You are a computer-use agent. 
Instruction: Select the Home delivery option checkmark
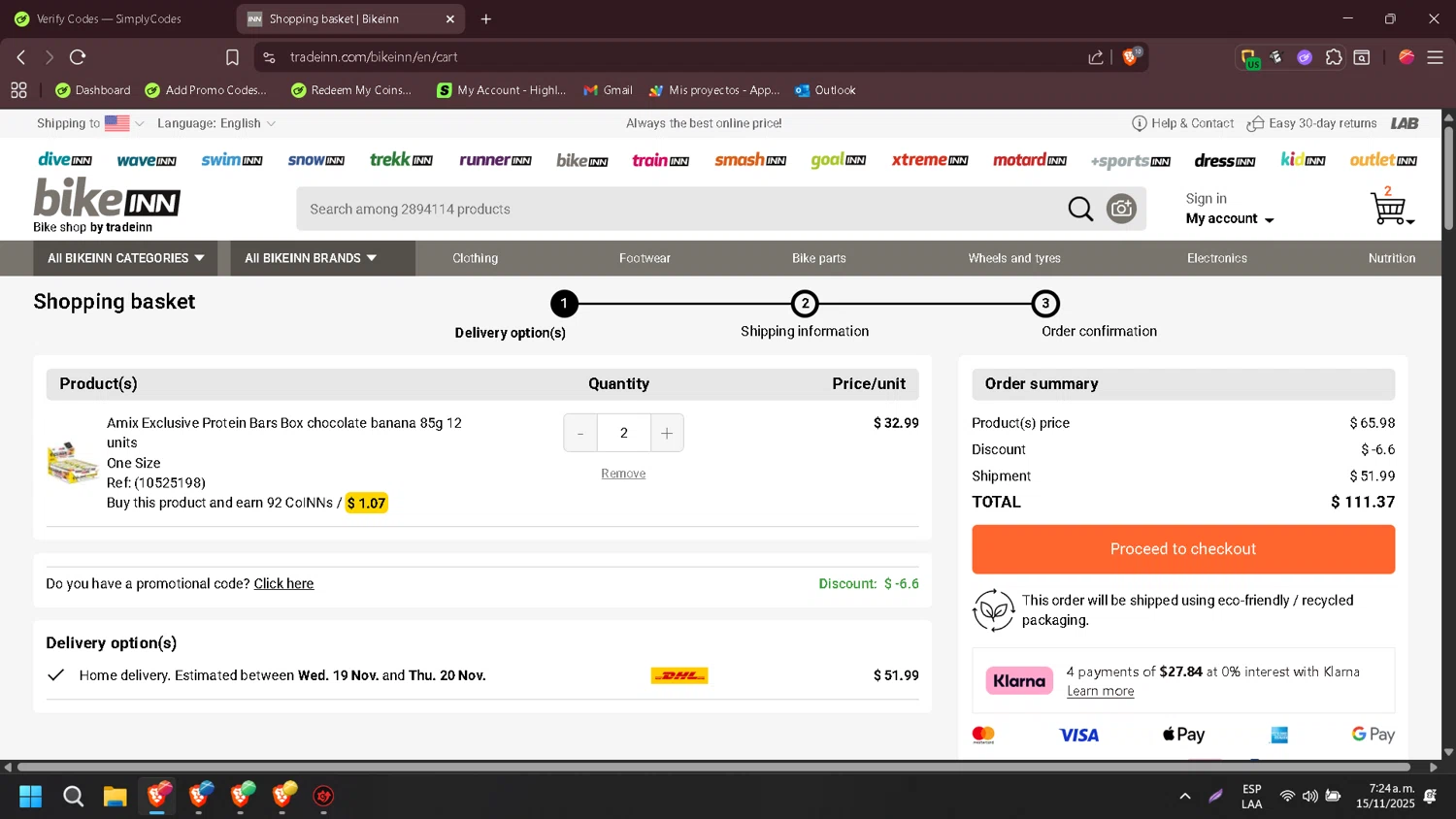(x=56, y=675)
